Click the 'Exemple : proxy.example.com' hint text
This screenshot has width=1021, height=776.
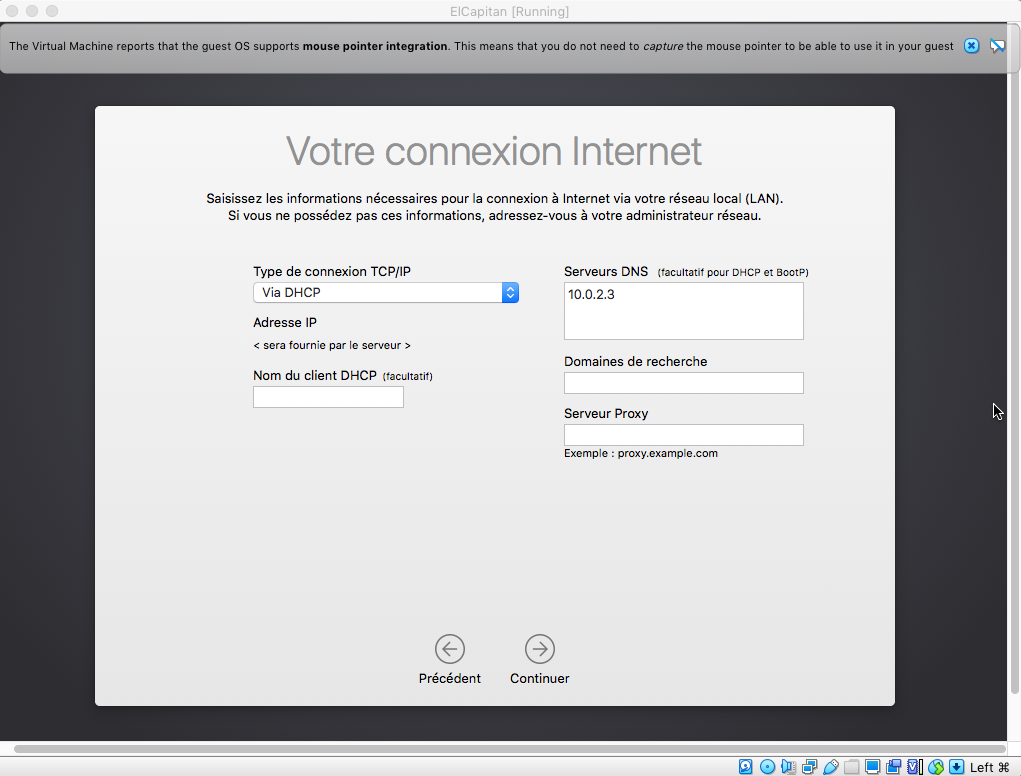(x=641, y=453)
